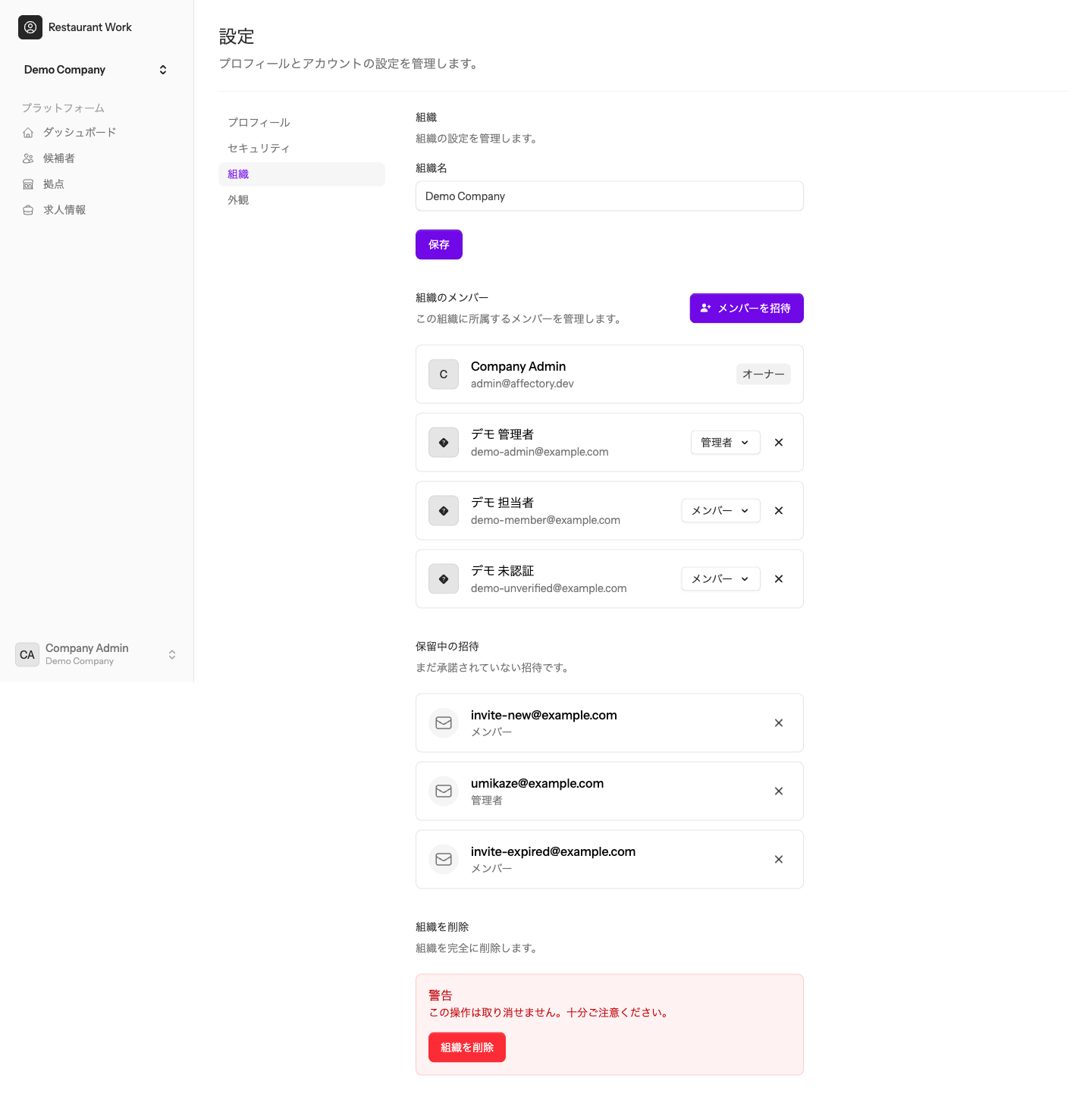This screenshot has width=1092, height=1100.
Task: Click mail icon for invite-new@example.com
Action: point(444,723)
